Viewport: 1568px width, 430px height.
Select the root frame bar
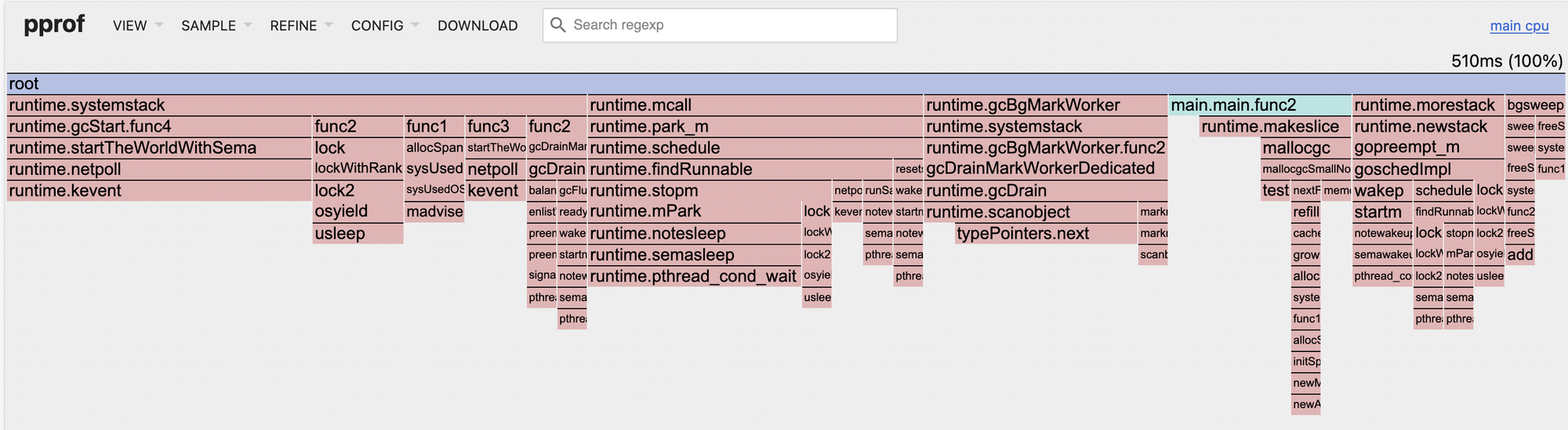pyautogui.click(x=784, y=84)
